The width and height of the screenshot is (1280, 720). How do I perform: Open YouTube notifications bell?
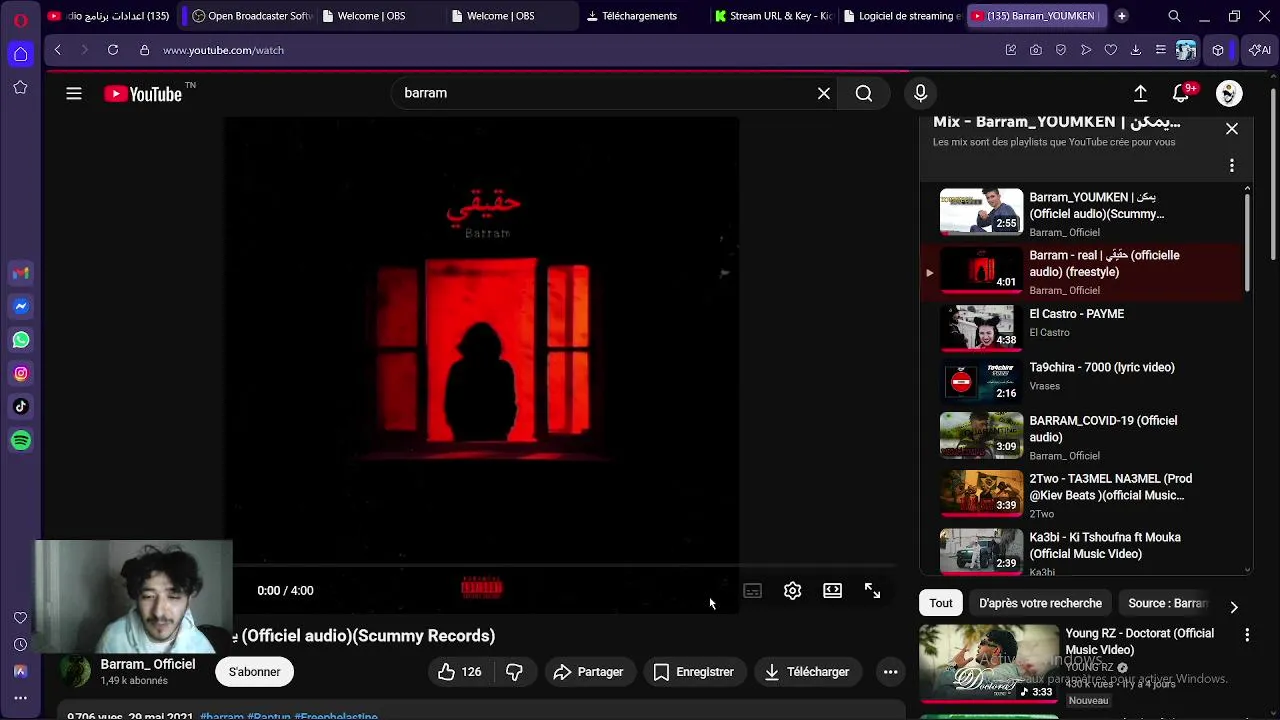[x=1181, y=93]
